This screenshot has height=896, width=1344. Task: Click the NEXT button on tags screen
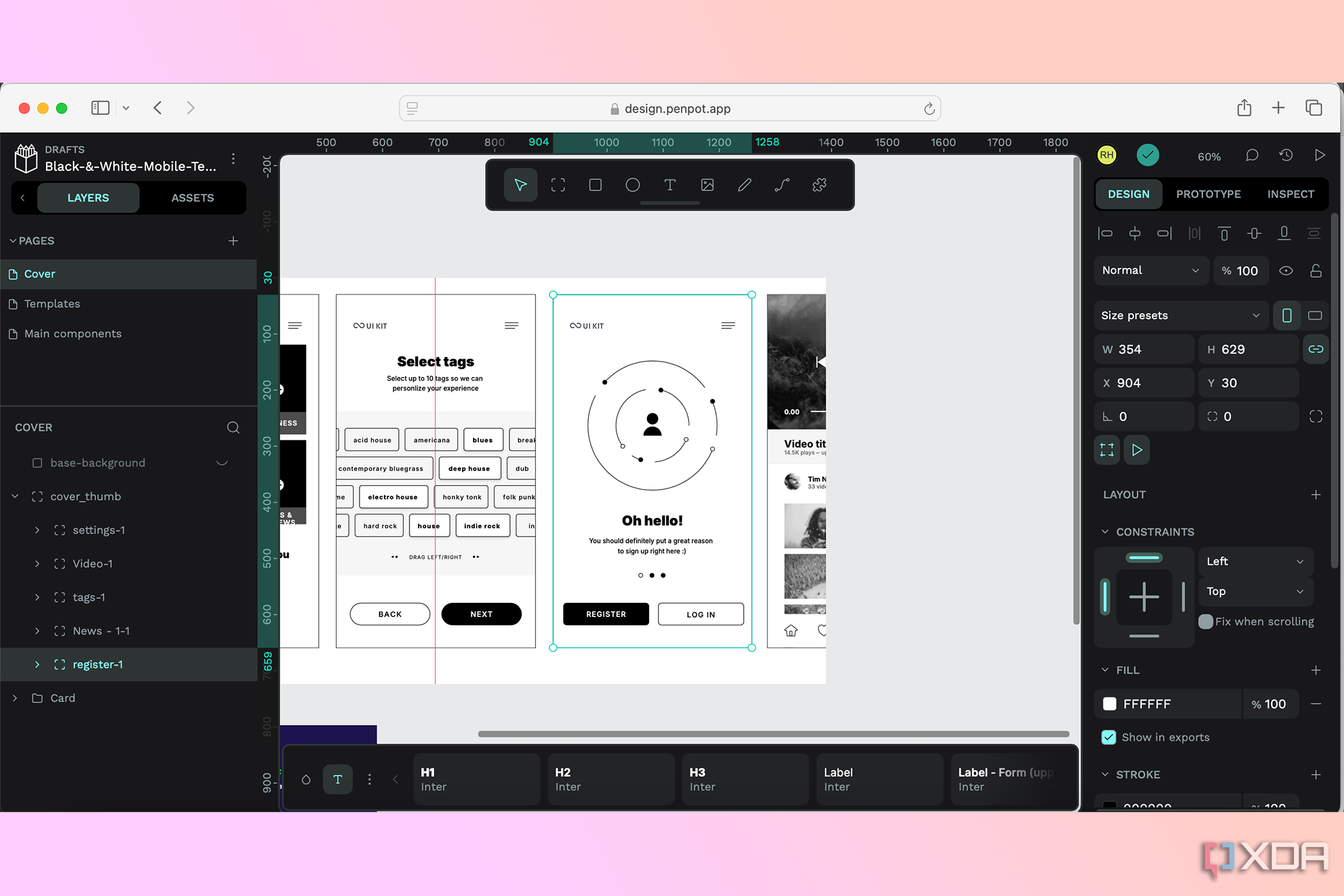point(481,614)
